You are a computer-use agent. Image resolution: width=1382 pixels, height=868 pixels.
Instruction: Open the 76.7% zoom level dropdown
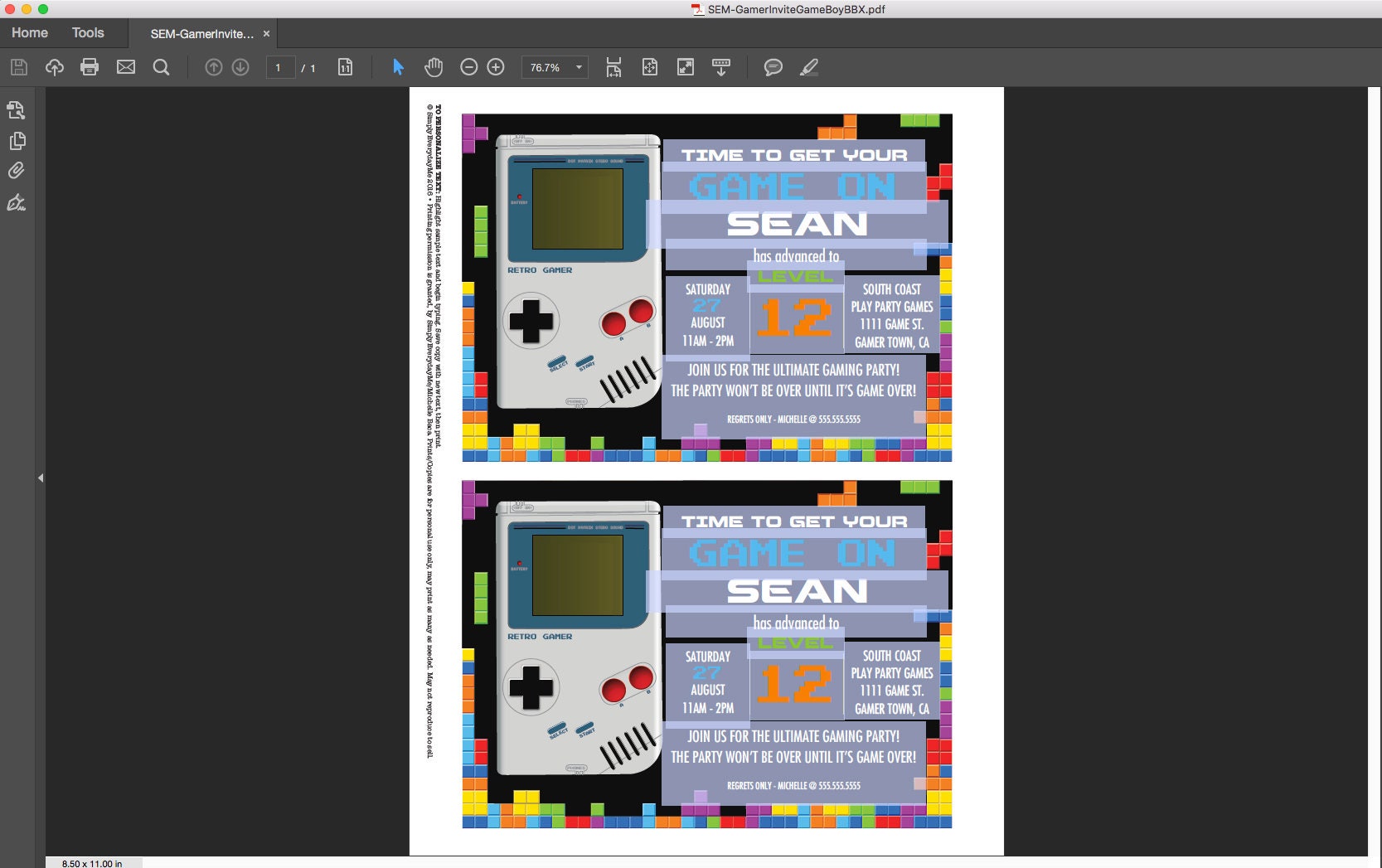click(x=555, y=67)
